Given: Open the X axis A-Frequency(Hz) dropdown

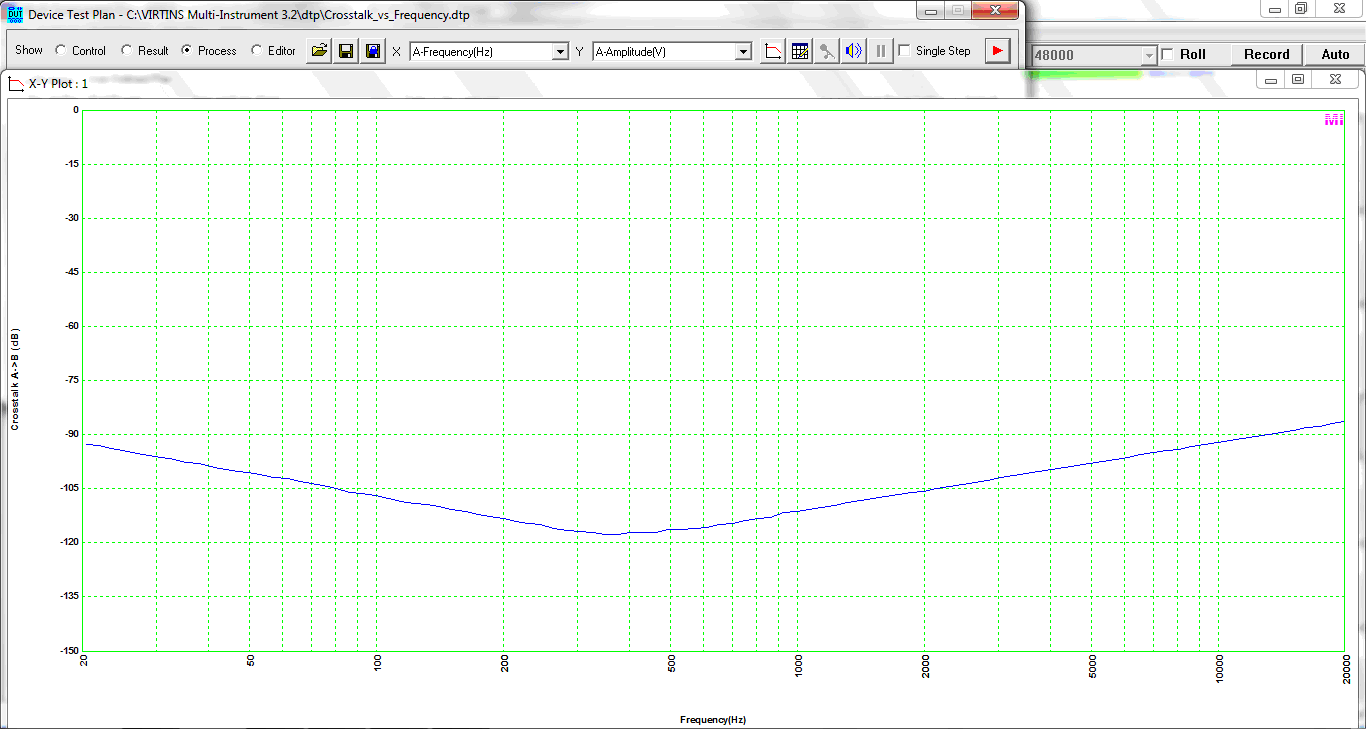Looking at the screenshot, I should 560,51.
